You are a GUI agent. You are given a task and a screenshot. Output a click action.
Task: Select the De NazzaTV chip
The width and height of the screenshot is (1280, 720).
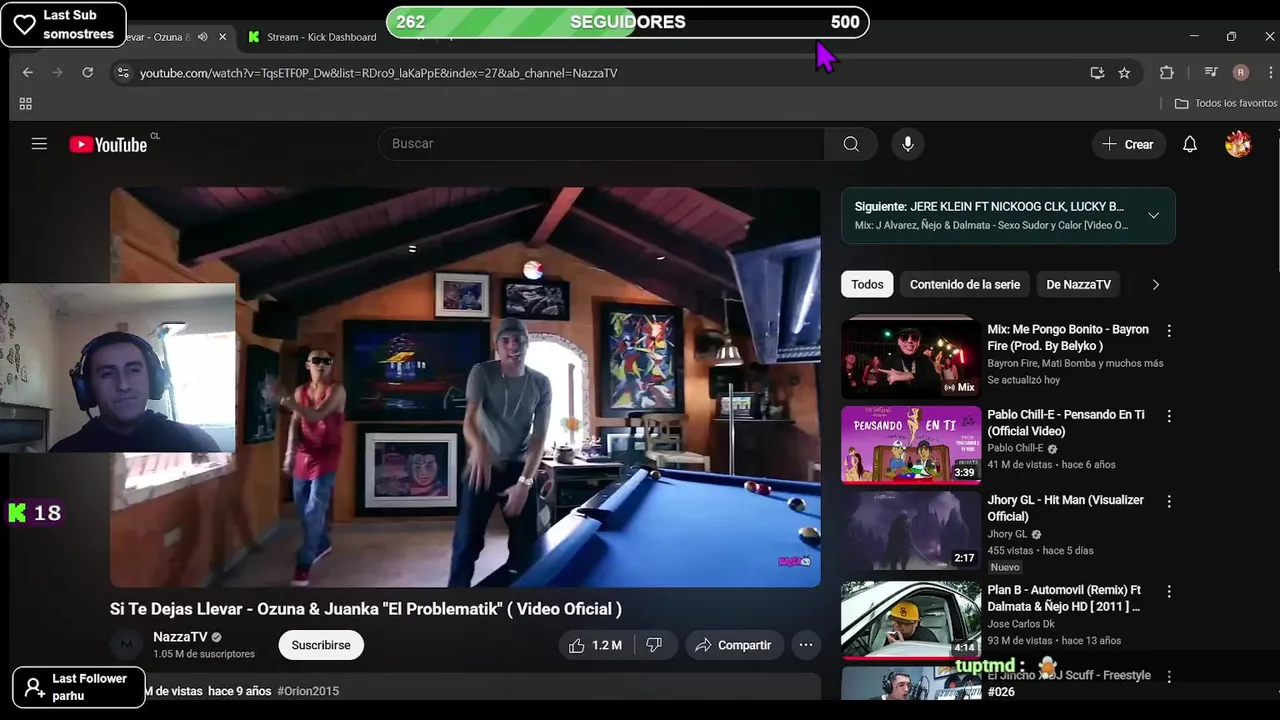pyautogui.click(x=1078, y=285)
